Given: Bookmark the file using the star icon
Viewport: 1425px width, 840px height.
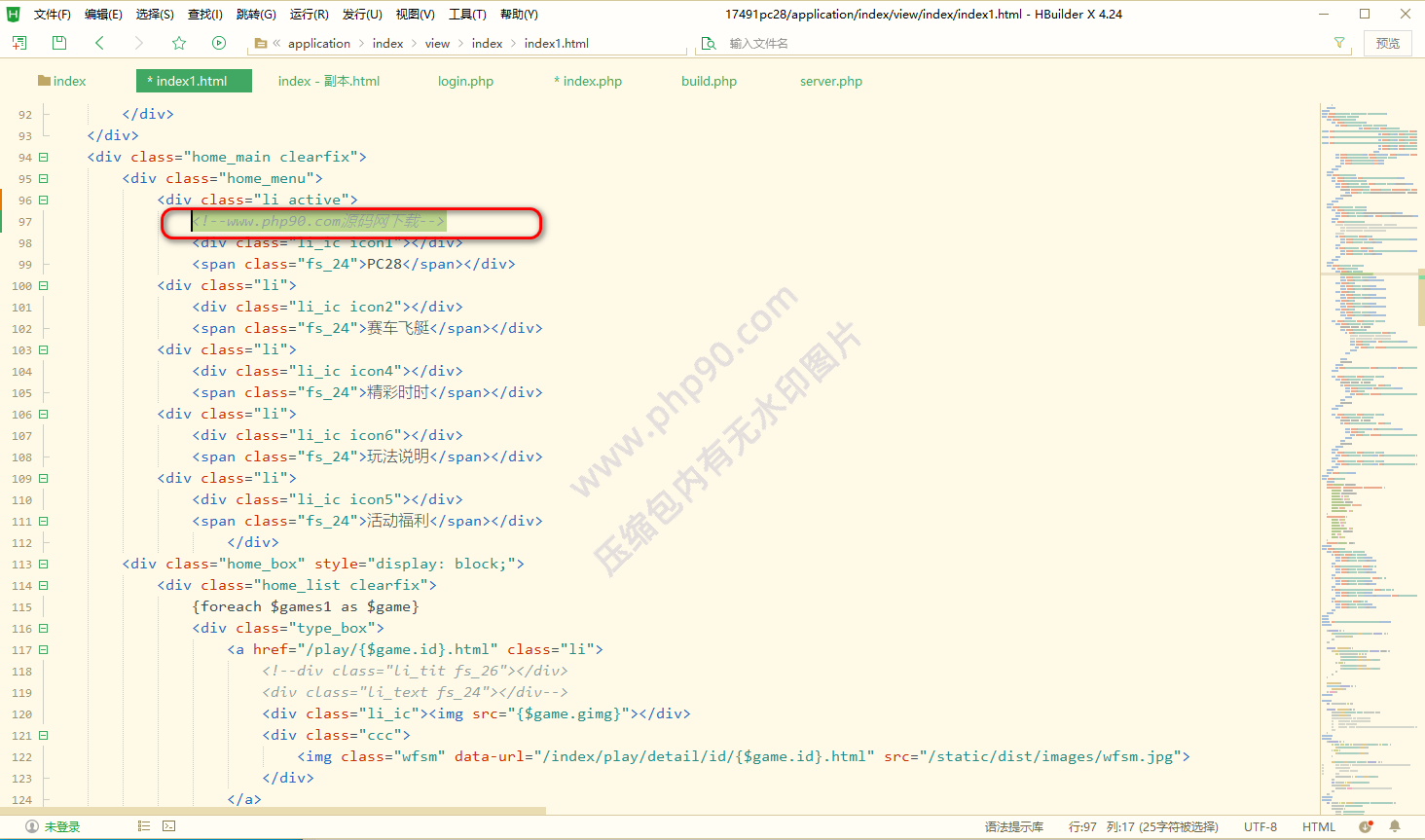Looking at the screenshot, I should (x=179, y=43).
